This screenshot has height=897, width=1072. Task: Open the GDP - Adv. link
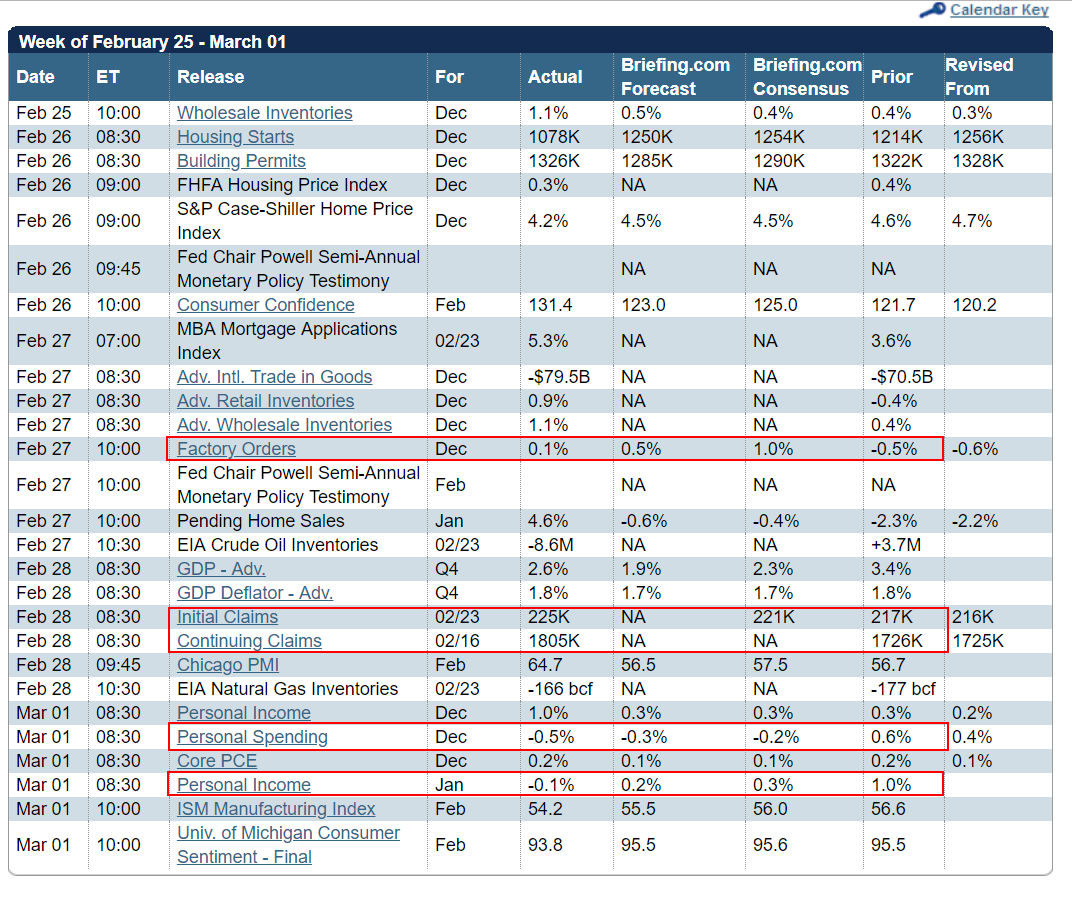click(x=221, y=569)
